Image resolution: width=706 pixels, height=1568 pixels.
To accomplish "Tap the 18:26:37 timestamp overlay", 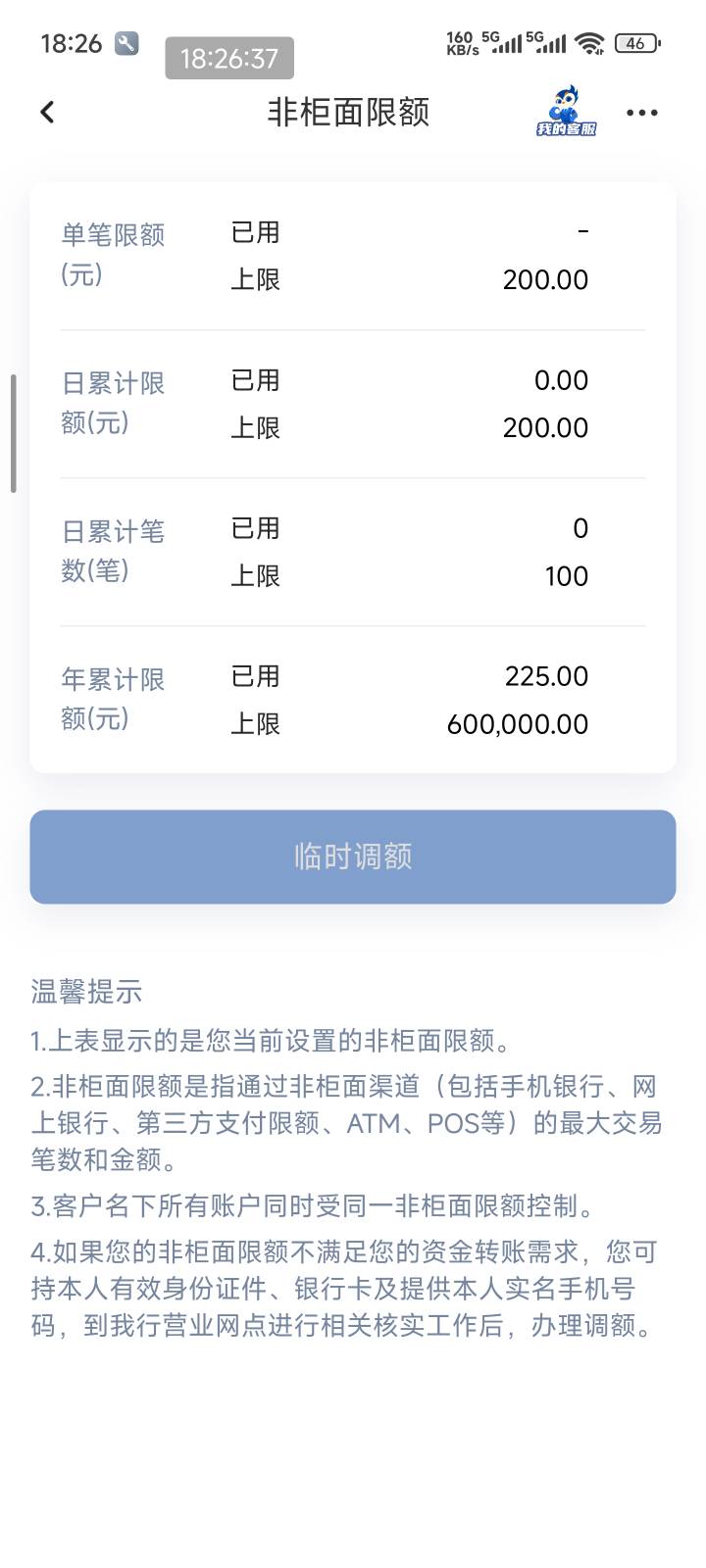I will (x=229, y=59).
